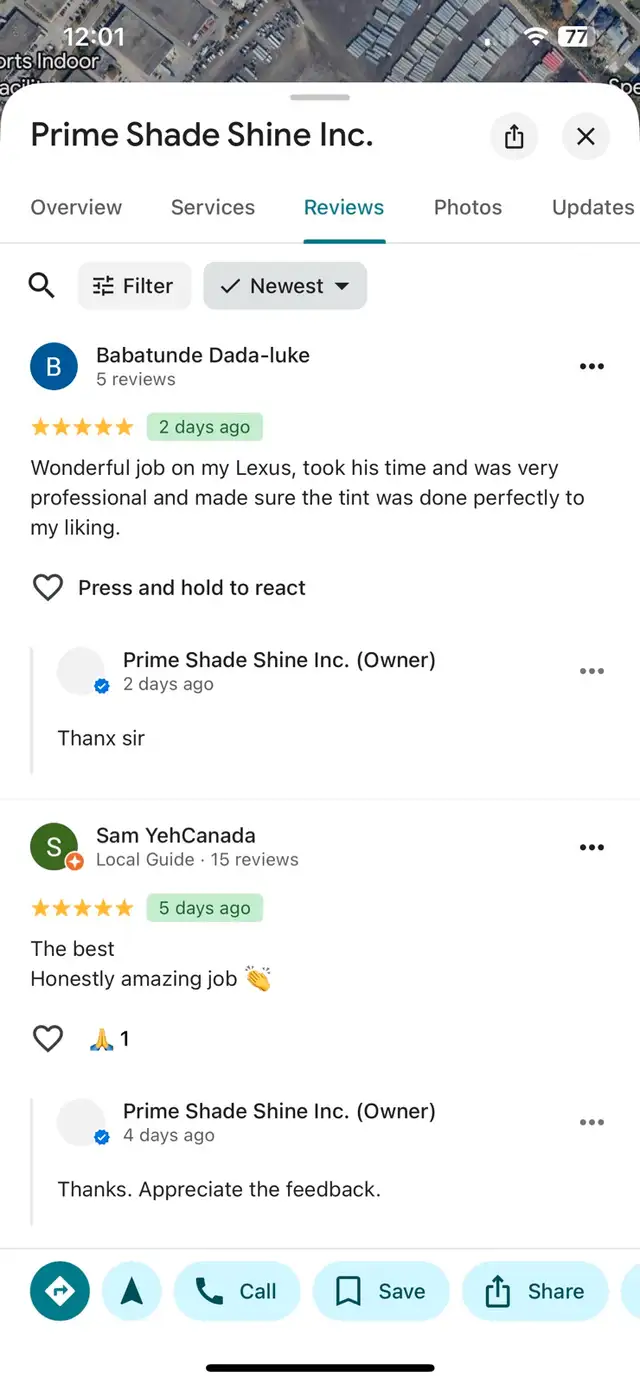Go to the Services tab
The width and height of the screenshot is (640, 1384).
(213, 208)
